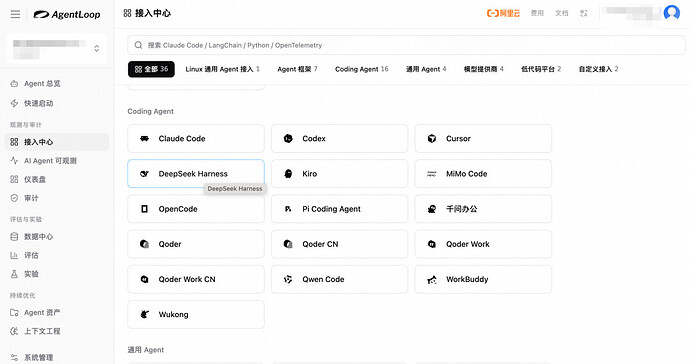Select the Agent 框架 7 tab

click(x=297, y=69)
